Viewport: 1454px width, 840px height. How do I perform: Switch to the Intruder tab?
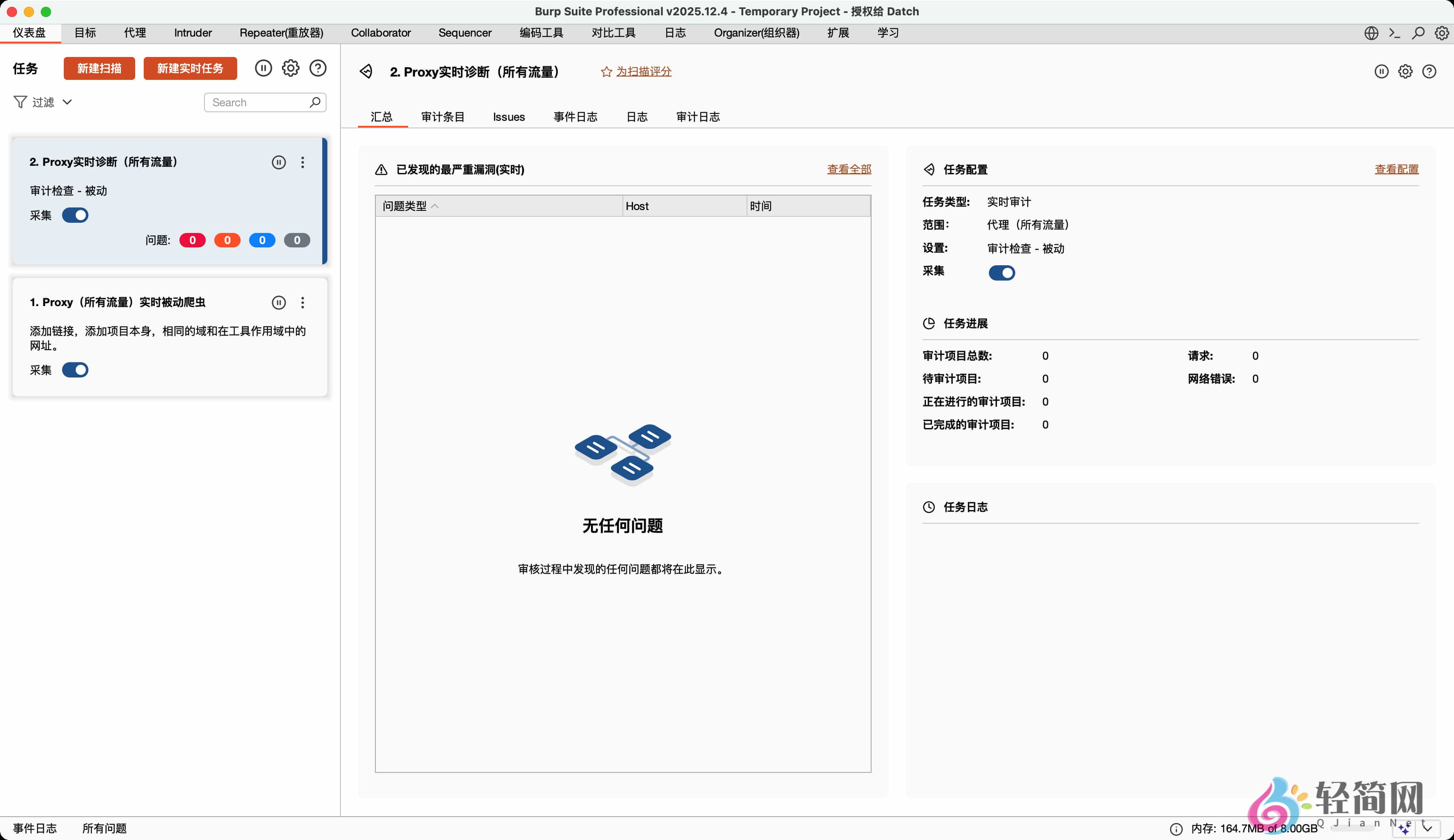[192, 33]
